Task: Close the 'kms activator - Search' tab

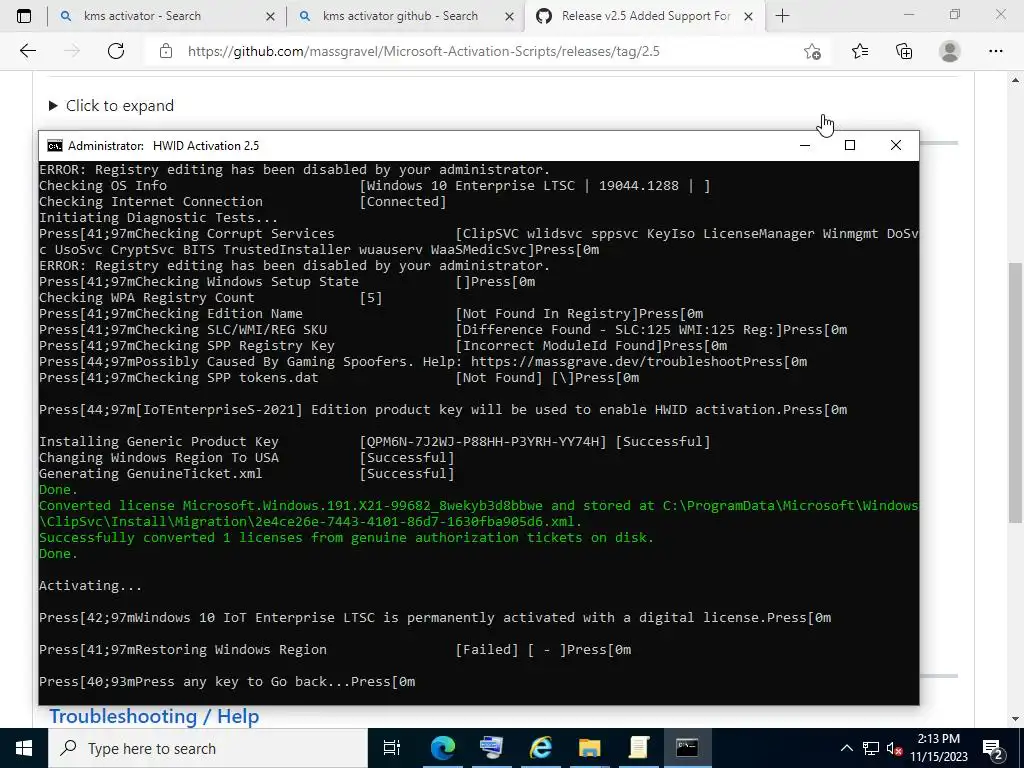Action: click(x=270, y=17)
